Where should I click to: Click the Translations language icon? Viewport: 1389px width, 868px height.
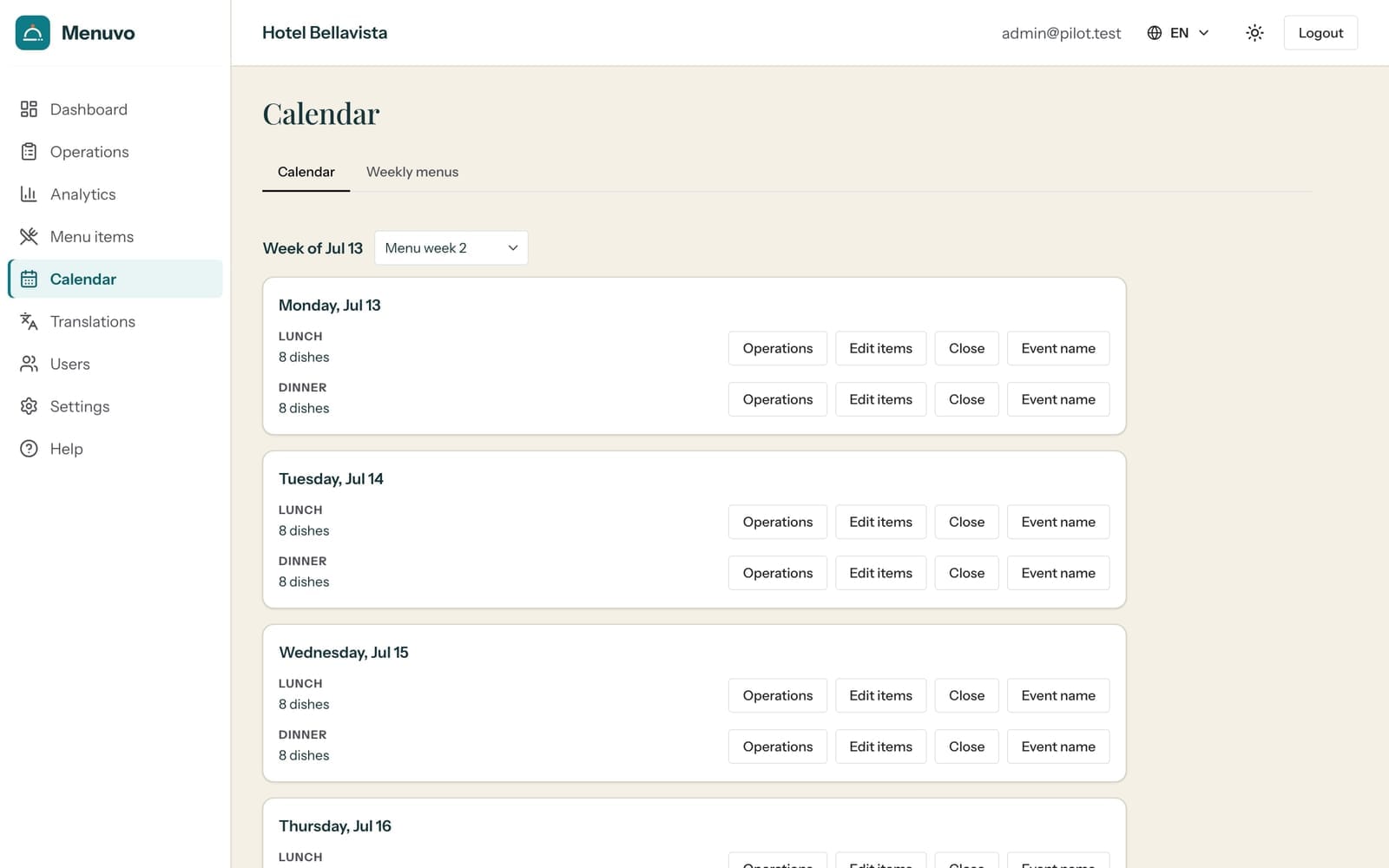coord(29,321)
